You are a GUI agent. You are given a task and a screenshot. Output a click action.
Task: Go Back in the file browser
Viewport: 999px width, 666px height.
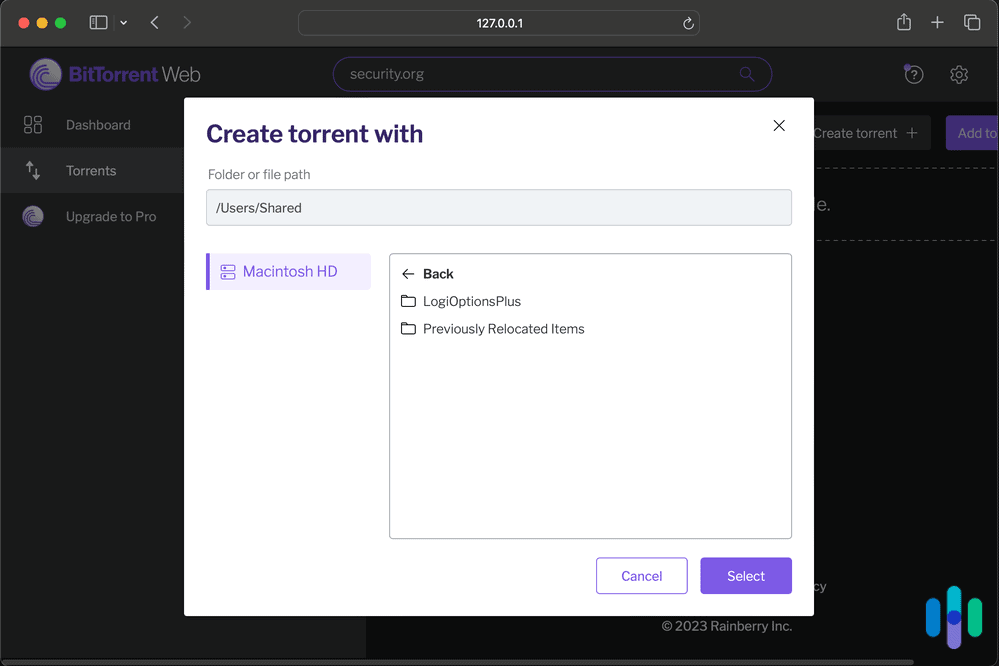[x=427, y=273]
